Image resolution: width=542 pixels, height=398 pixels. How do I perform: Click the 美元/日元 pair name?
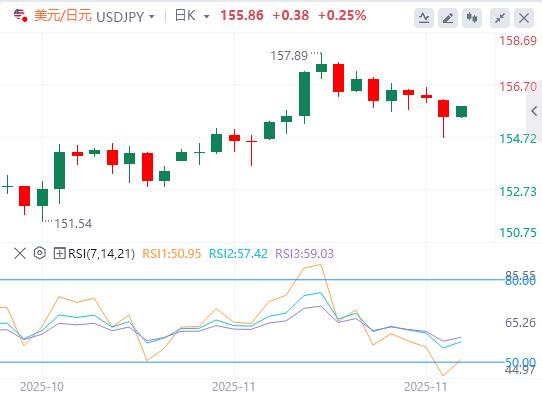[63, 16]
